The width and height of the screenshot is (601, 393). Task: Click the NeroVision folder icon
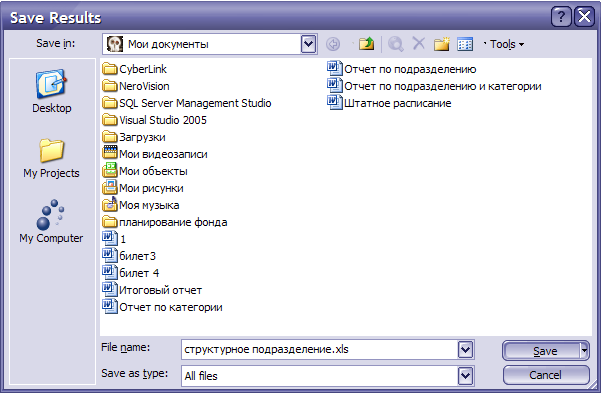(x=110, y=86)
